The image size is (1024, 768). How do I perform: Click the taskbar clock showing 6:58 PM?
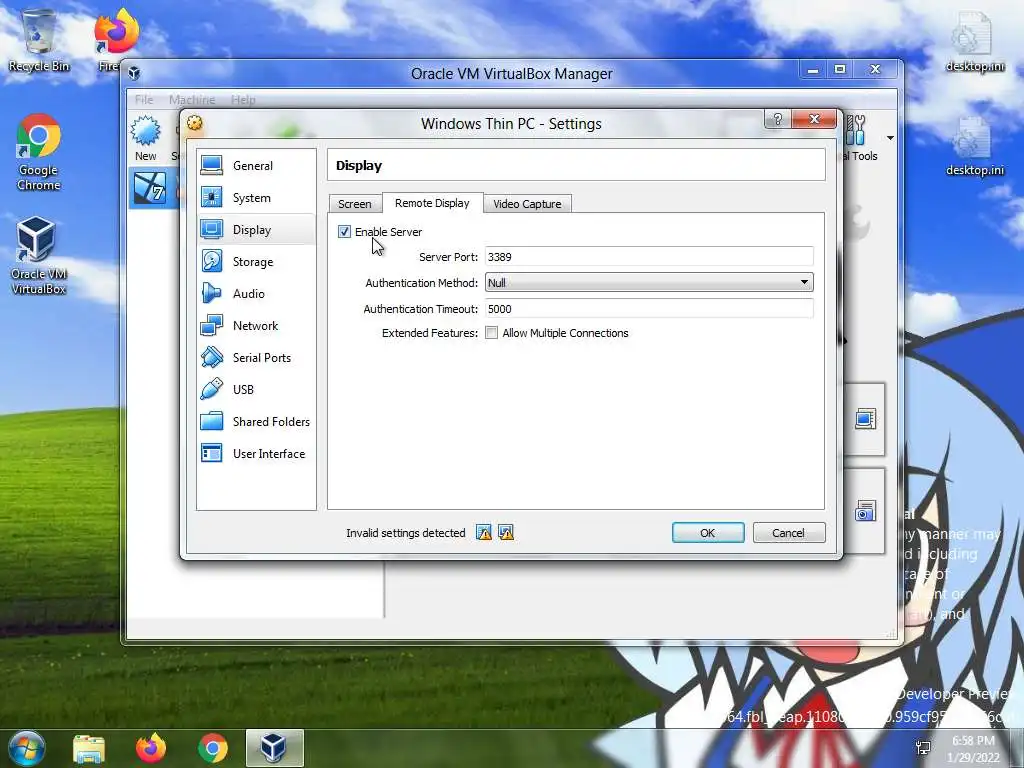(x=973, y=748)
